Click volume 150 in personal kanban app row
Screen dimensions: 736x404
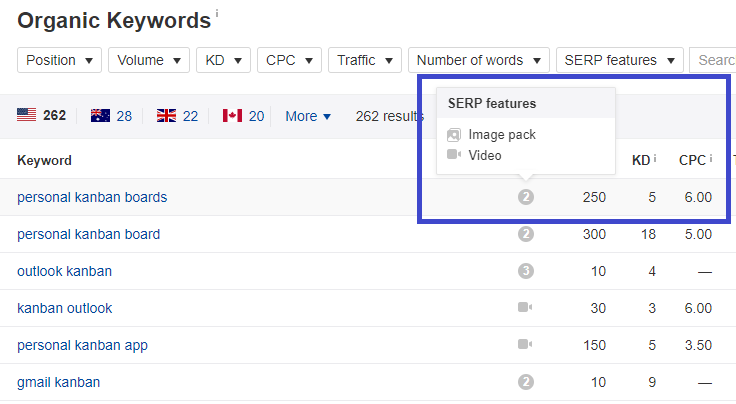[x=594, y=346]
